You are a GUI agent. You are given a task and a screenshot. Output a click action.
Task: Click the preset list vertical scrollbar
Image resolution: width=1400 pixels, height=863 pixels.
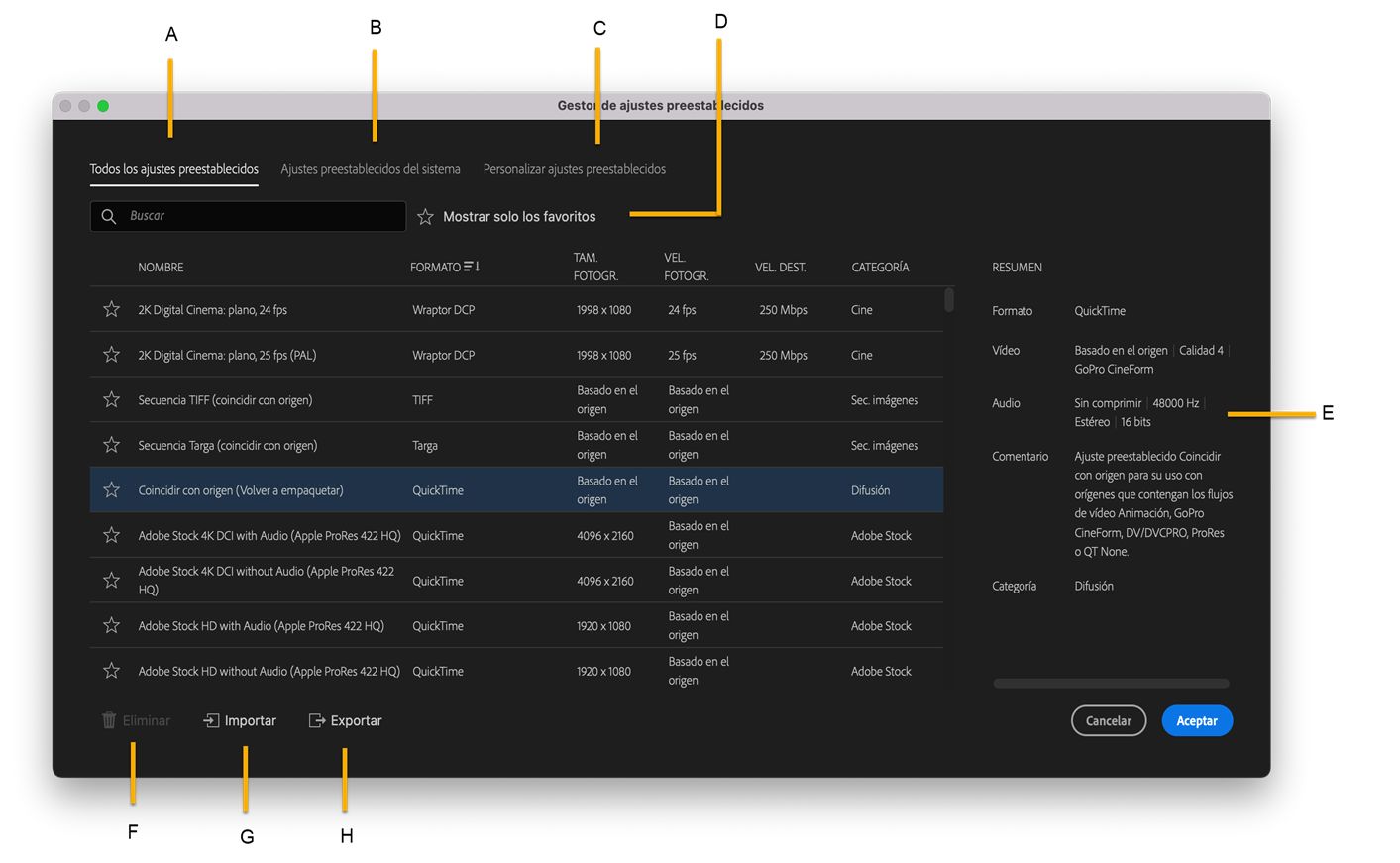pos(949,299)
